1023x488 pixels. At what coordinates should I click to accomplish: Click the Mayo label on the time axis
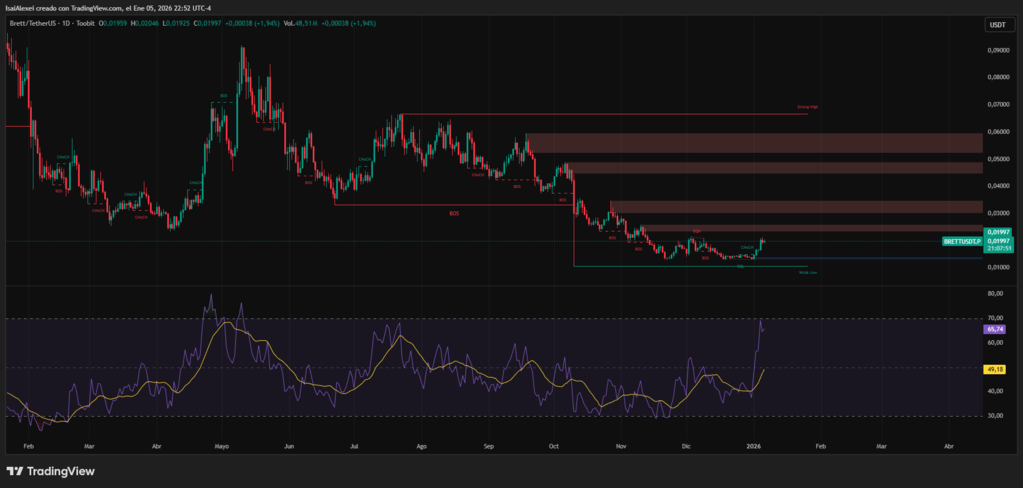pos(221,447)
